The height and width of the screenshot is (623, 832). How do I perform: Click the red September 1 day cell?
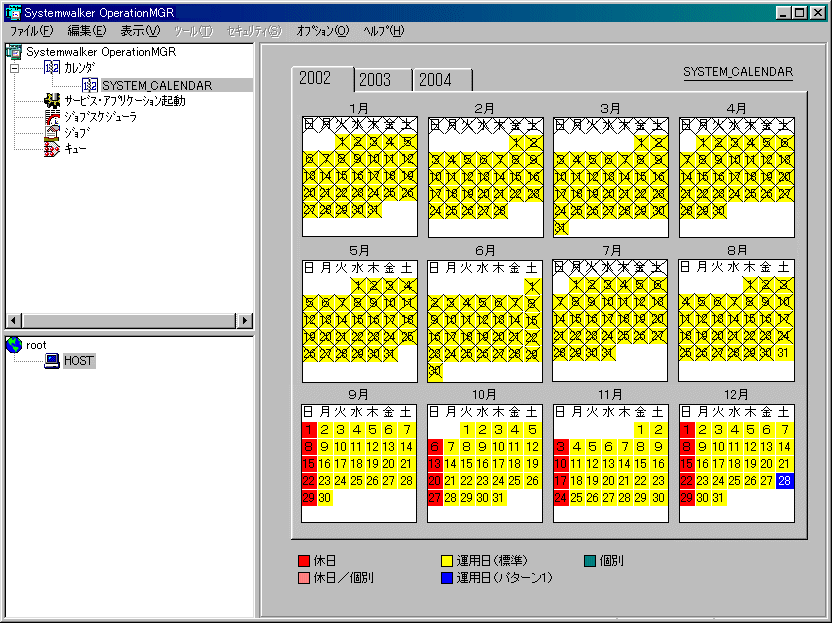click(309, 429)
